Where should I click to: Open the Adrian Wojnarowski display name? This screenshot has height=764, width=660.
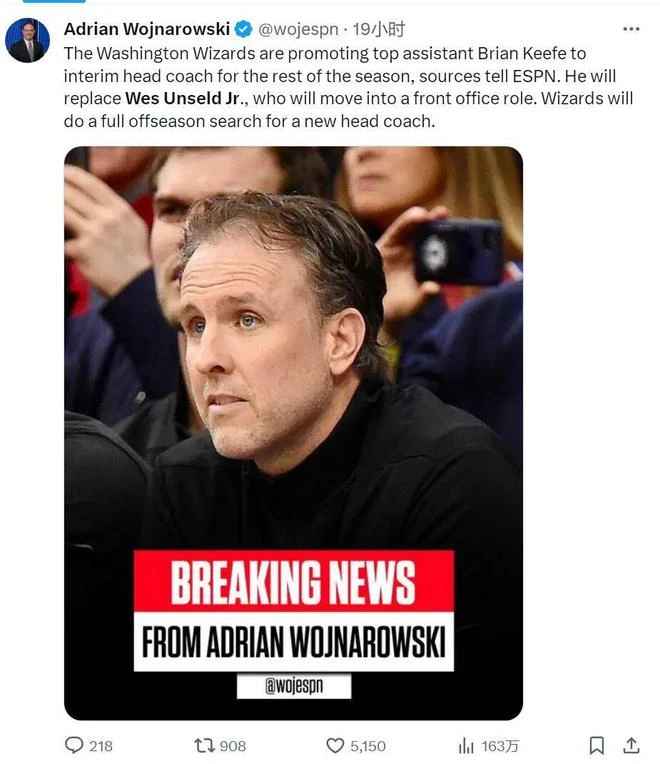147,29
